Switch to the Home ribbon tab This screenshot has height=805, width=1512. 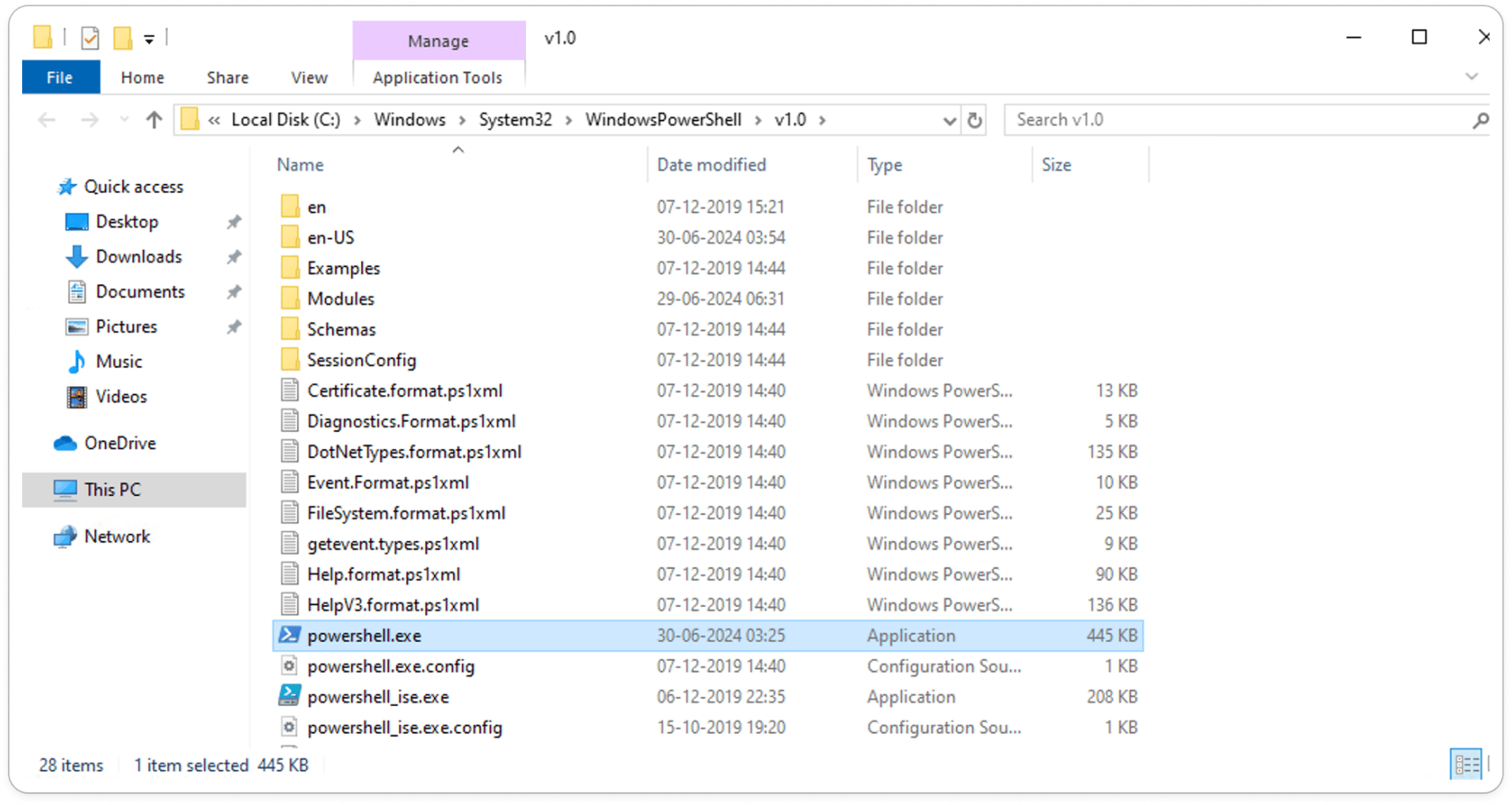[x=143, y=78]
